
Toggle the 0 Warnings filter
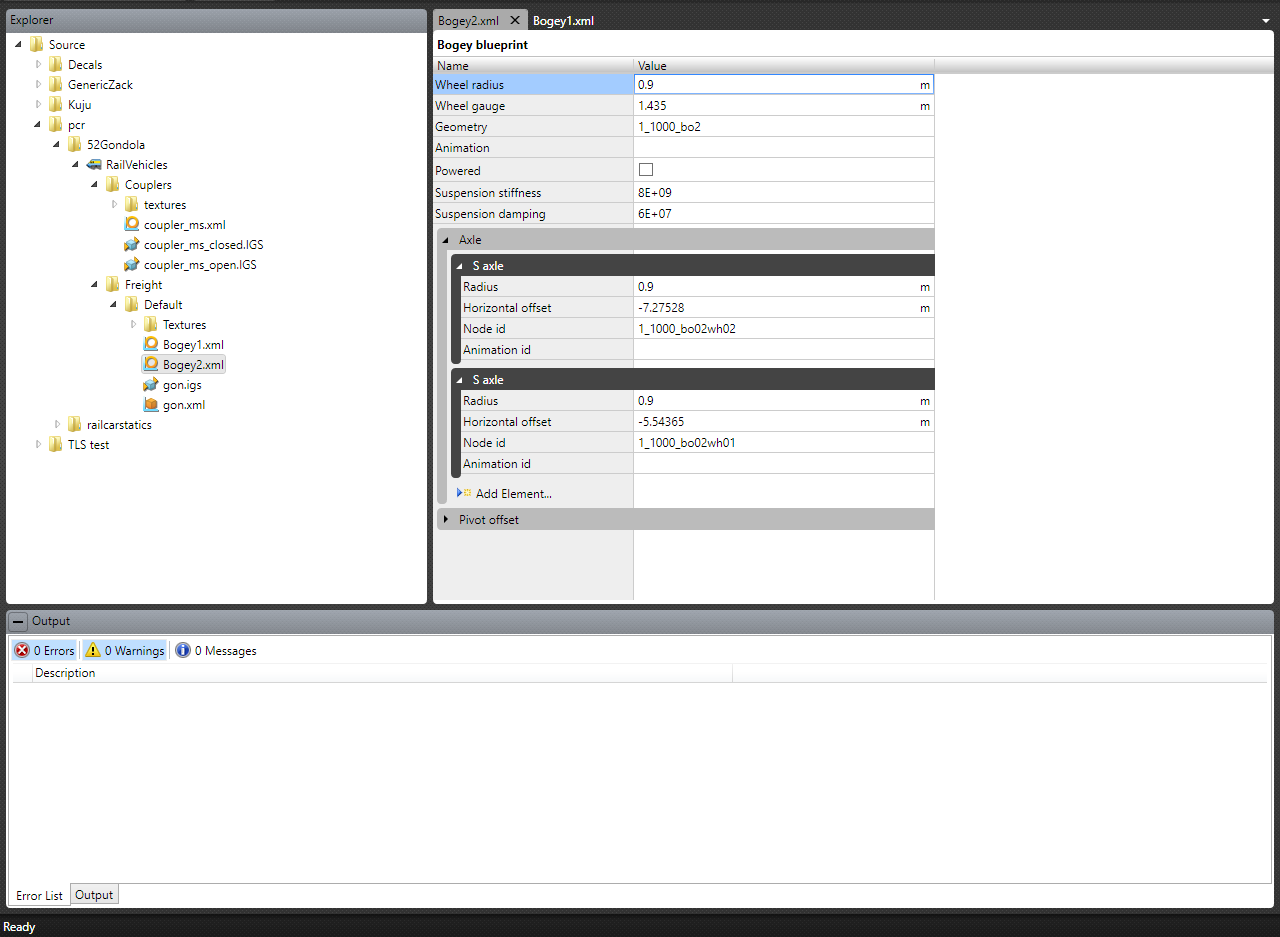124,650
